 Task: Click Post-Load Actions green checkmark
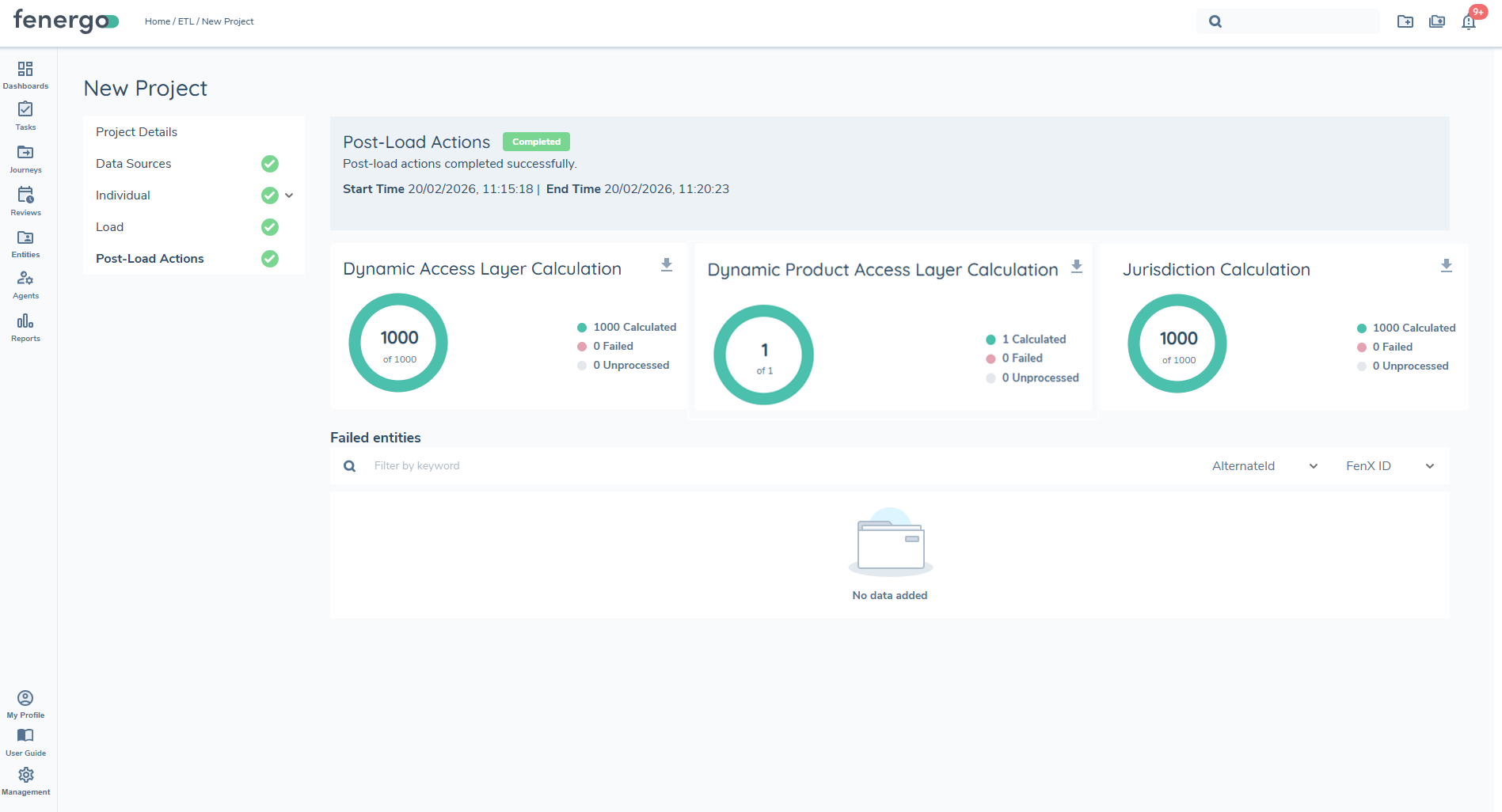(x=270, y=259)
